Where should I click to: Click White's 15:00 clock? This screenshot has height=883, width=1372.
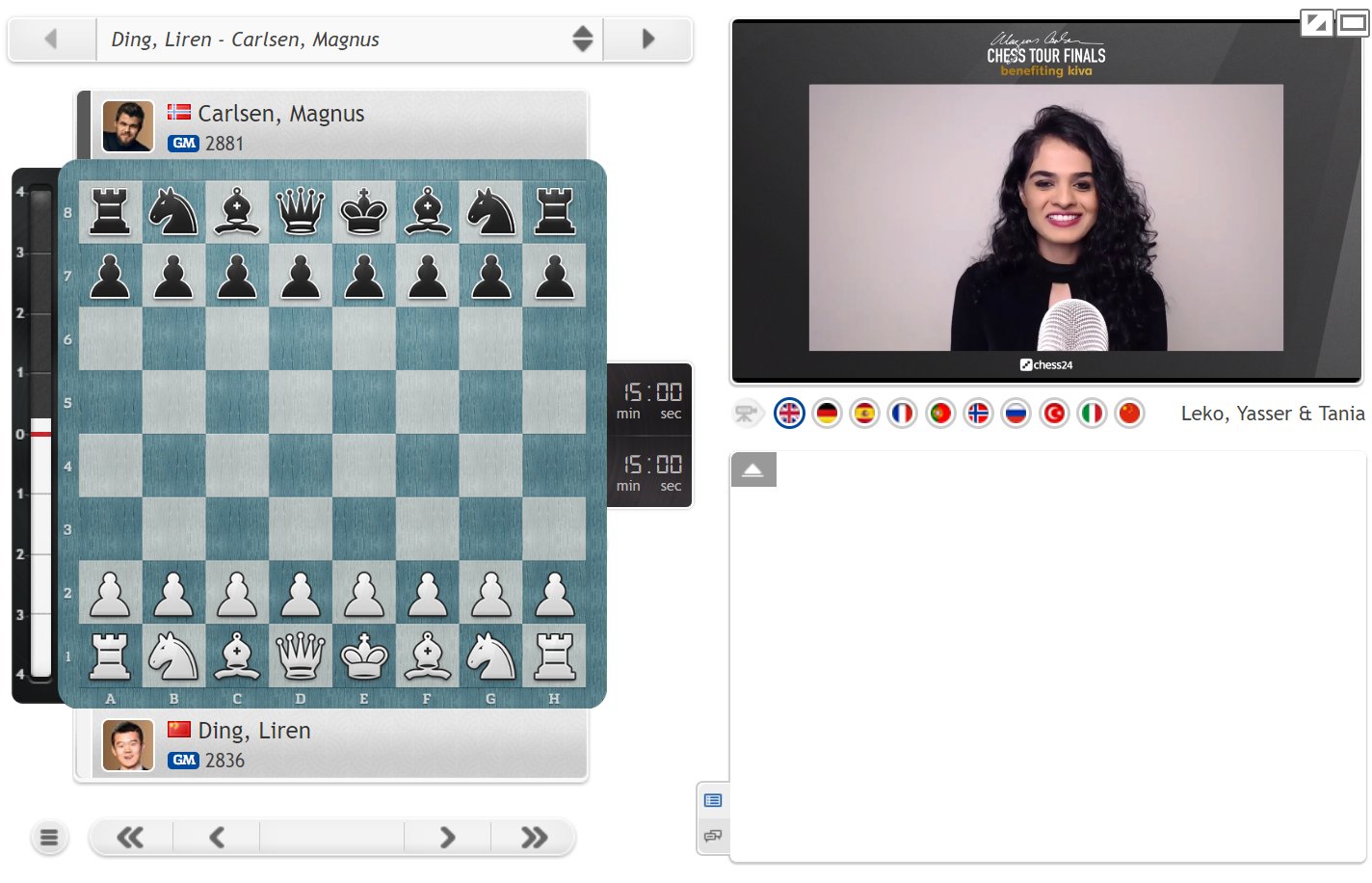point(650,472)
